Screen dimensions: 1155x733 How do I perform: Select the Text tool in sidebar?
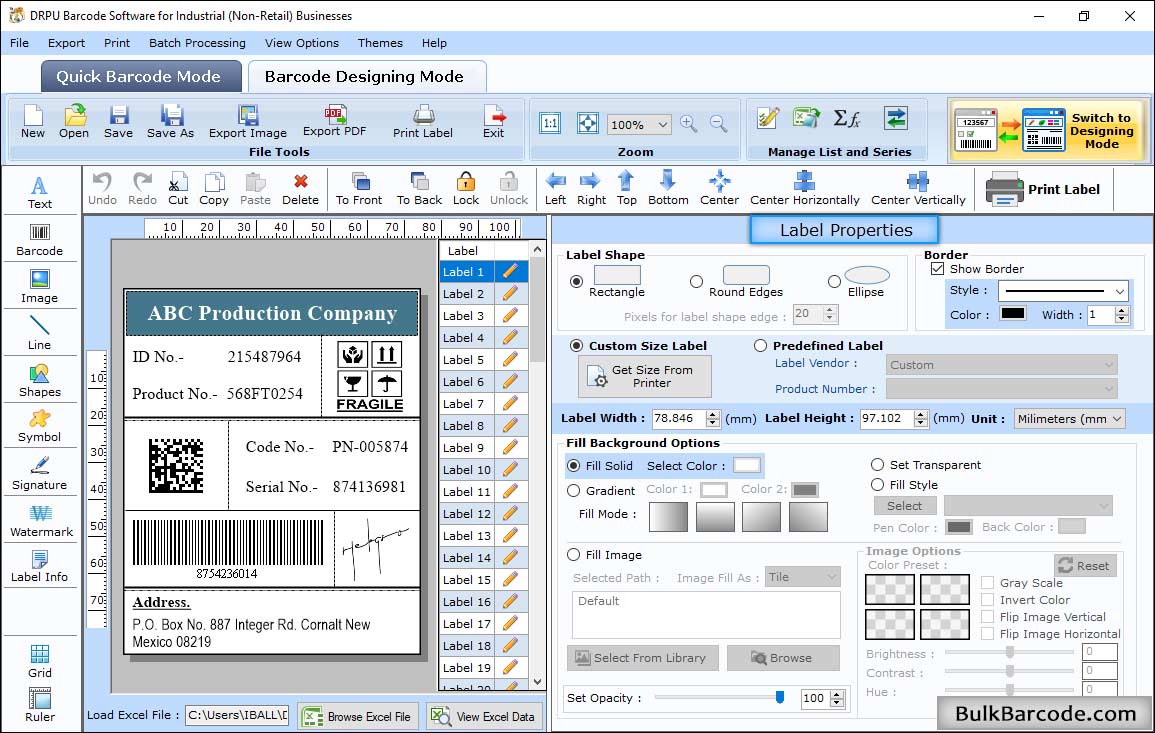click(x=40, y=192)
